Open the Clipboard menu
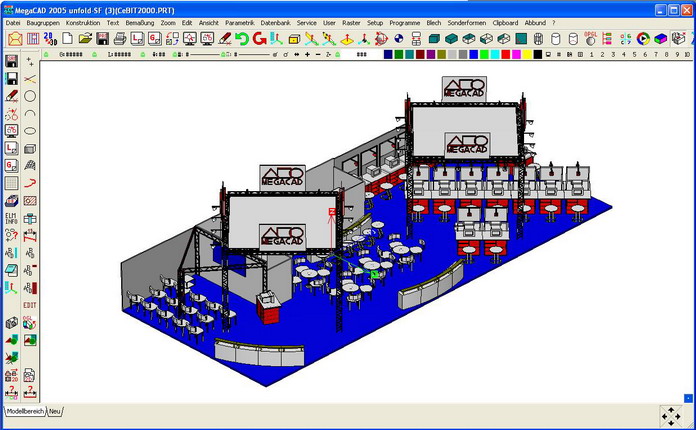696x430 pixels. point(505,23)
